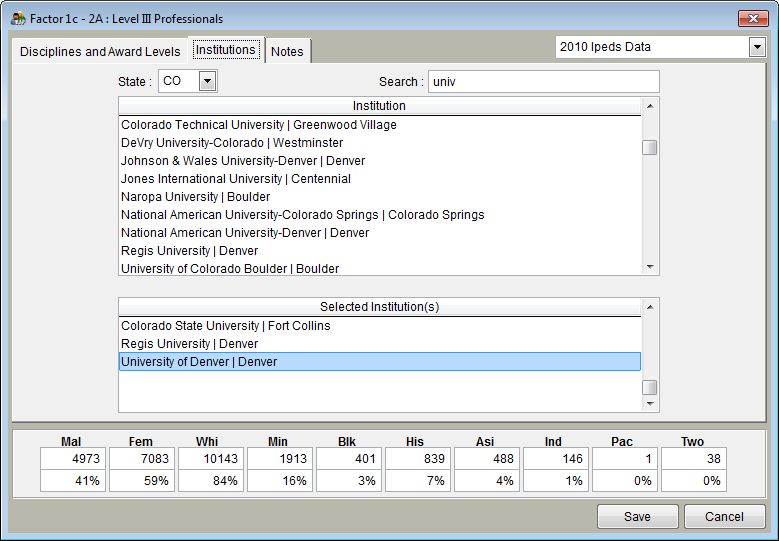This screenshot has height=541, width=779.
Task: Cancel the dialog changes
Action: tap(724, 517)
